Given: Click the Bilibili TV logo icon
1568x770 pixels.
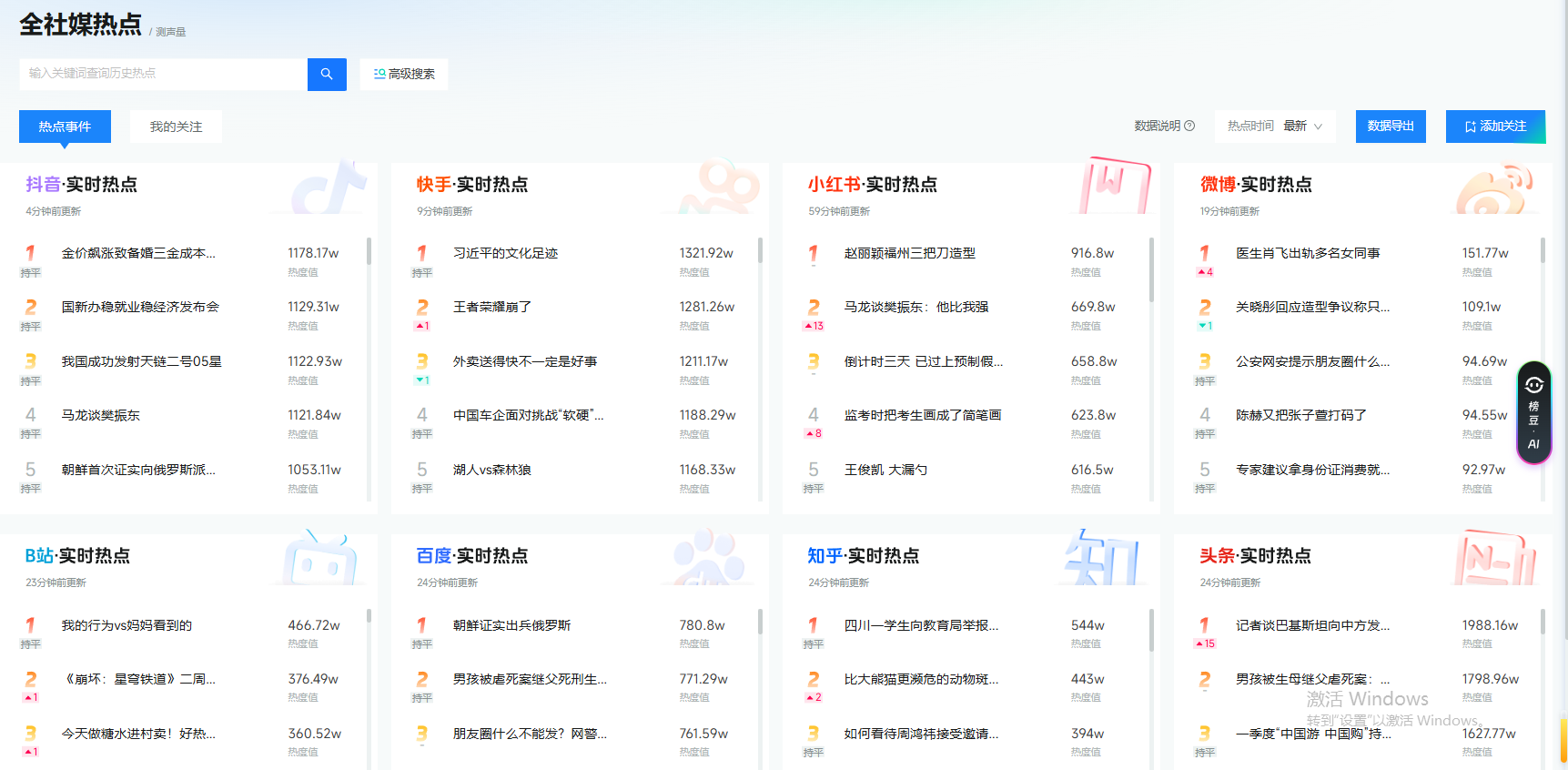Looking at the screenshot, I should click(320, 559).
